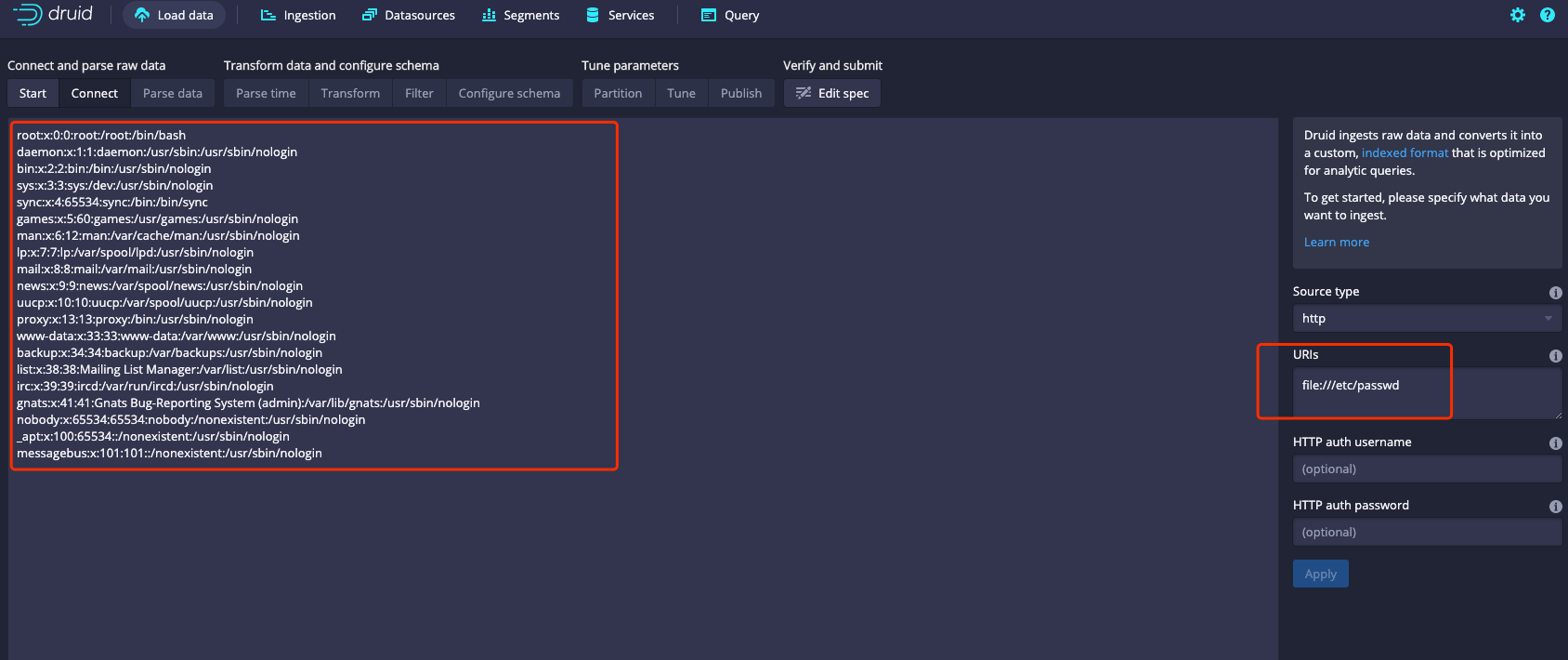This screenshot has height=660, width=1568.
Task: Expand the Source type http dropdown
Action: click(1426, 318)
